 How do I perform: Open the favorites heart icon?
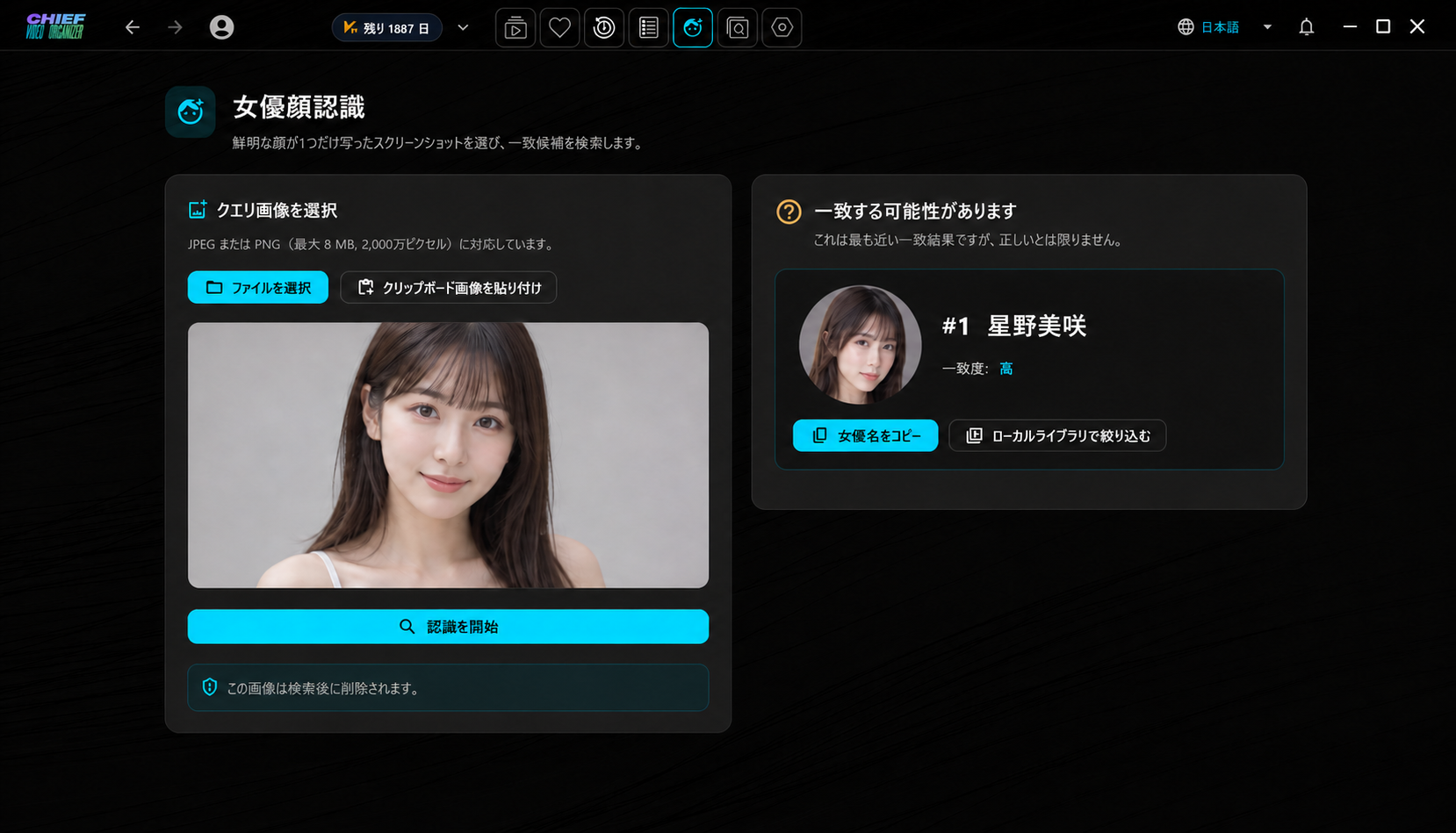pyautogui.click(x=559, y=28)
